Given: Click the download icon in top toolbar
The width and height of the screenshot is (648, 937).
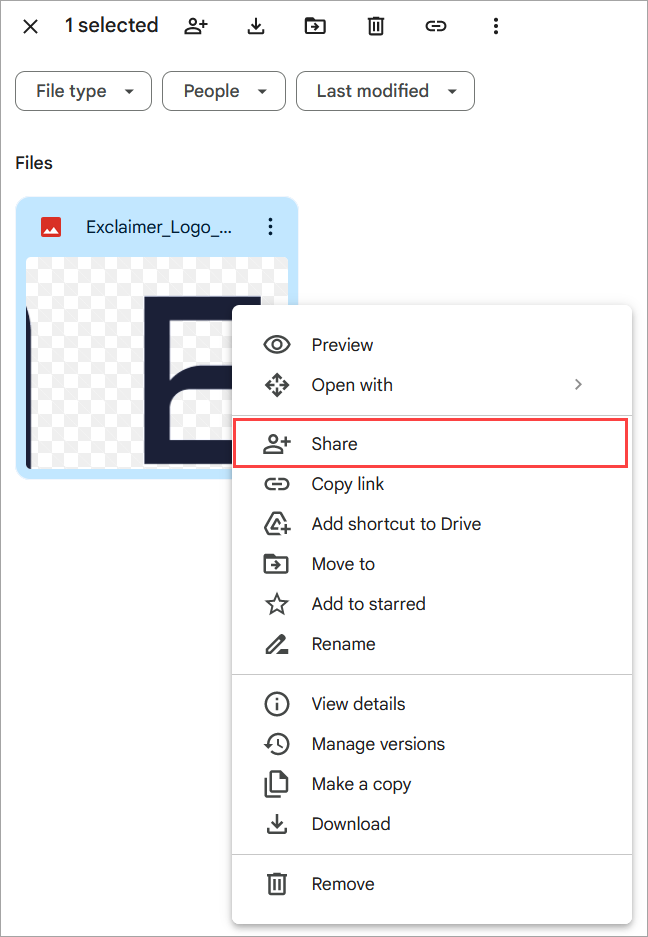Looking at the screenshot, I should (256, 27).
